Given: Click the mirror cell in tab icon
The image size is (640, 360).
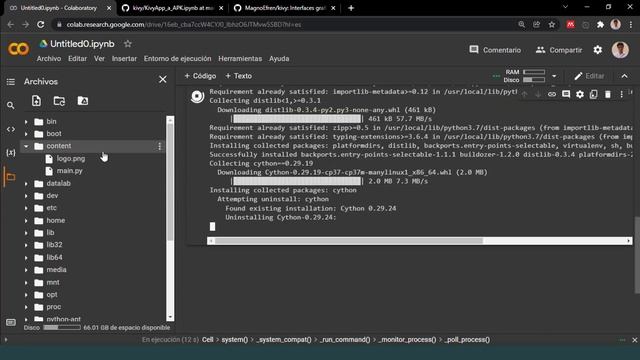Looking at the screenshot, I should 593,94.
